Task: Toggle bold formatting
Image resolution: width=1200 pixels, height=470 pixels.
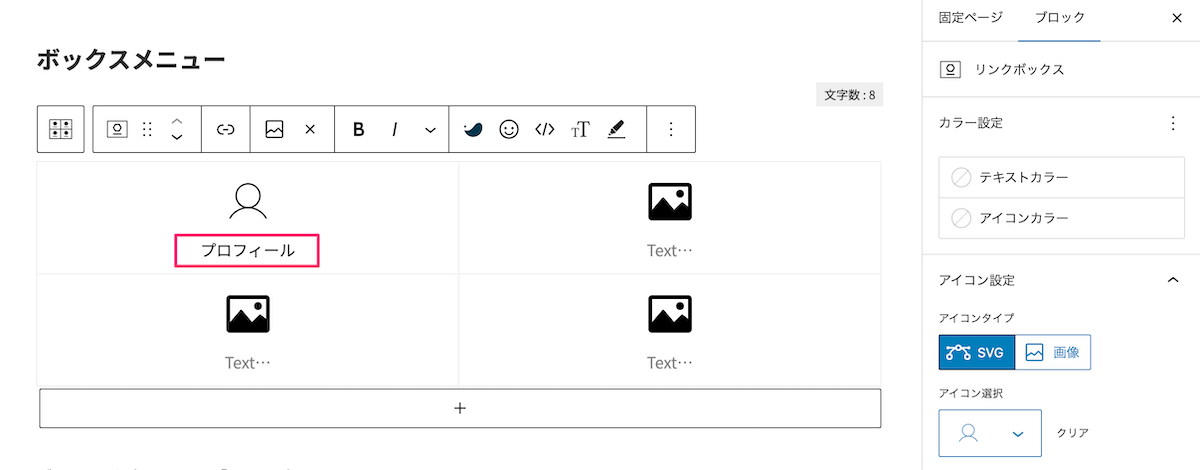Action: 358,129
